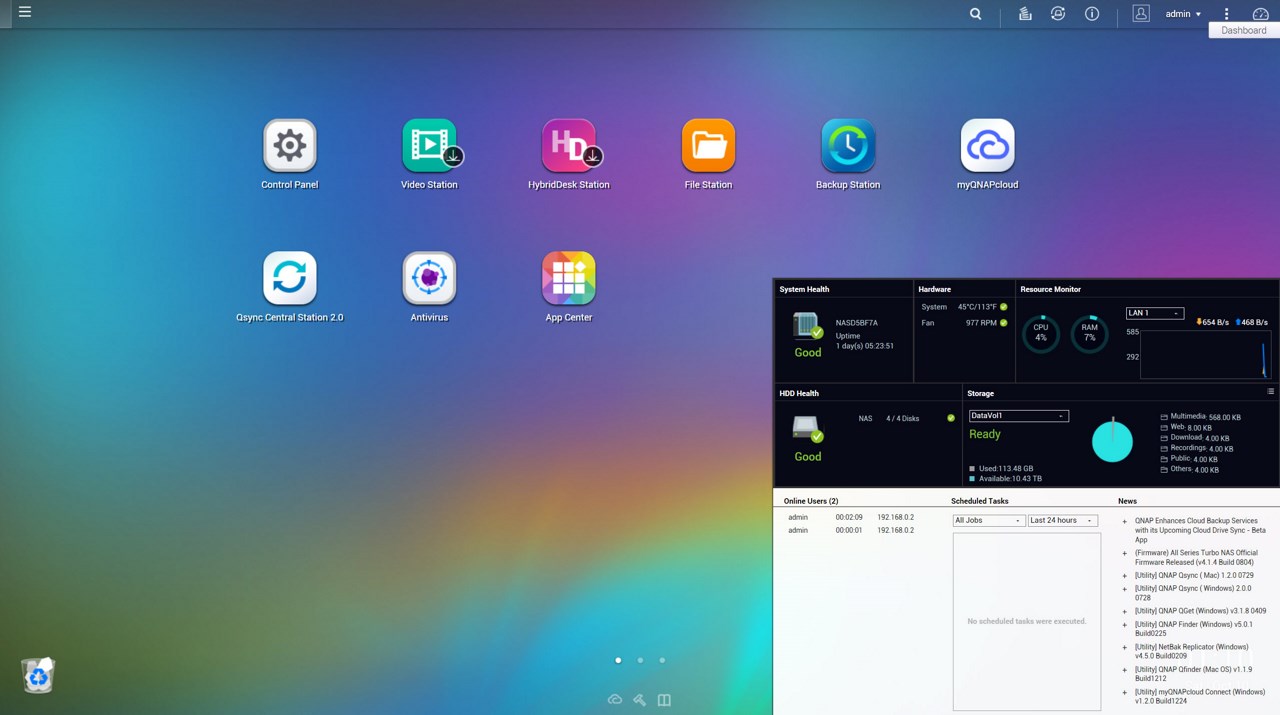1280x715 pixels.
Task: Open the All Jobs filter dropdown
Action: click(989, 520)
